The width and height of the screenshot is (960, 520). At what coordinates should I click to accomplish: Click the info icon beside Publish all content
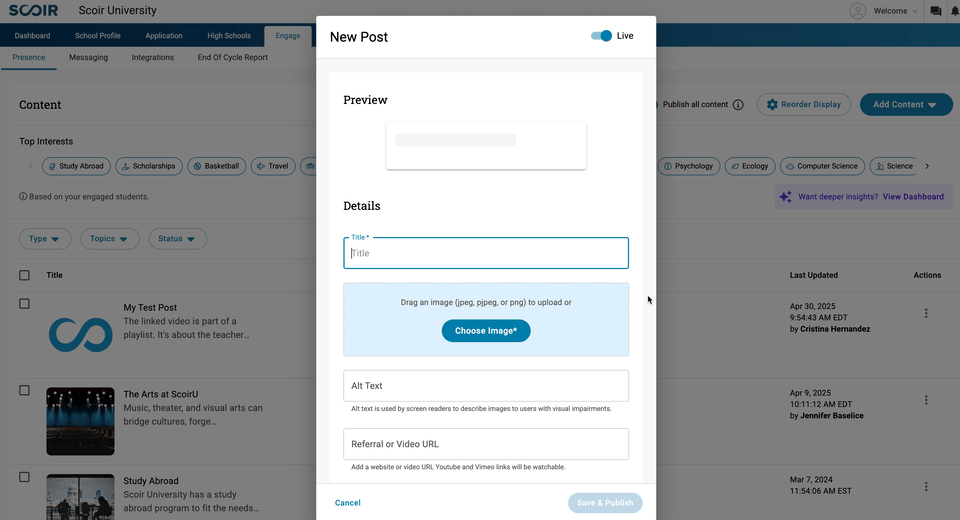pos(738,105)
